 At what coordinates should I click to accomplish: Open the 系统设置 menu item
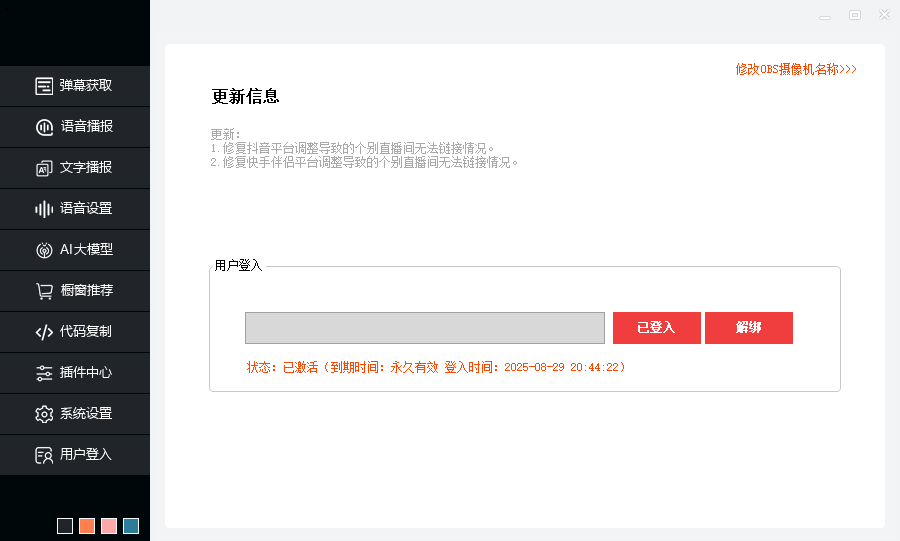tap(85, 414)
